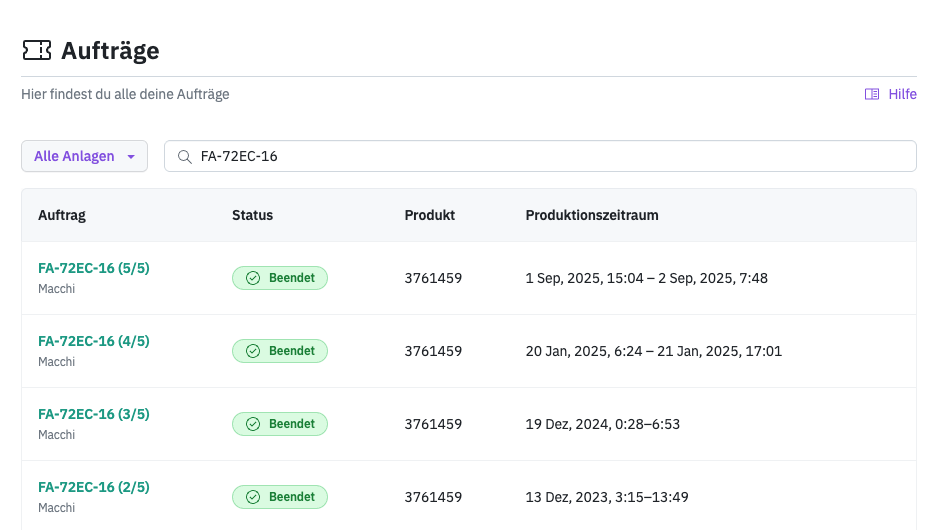Click the Status column header
This screenshot has height=530, width=934.
[x=252, y=215]
